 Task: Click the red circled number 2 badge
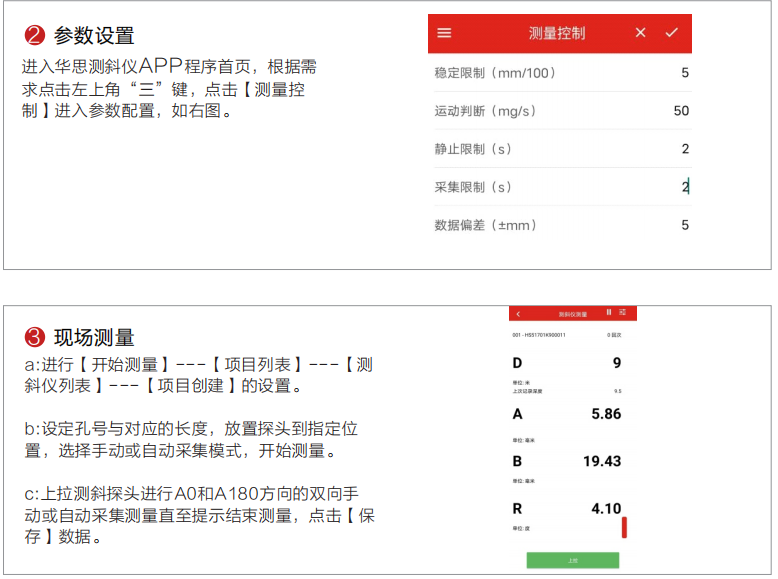[x=34, y=36]
